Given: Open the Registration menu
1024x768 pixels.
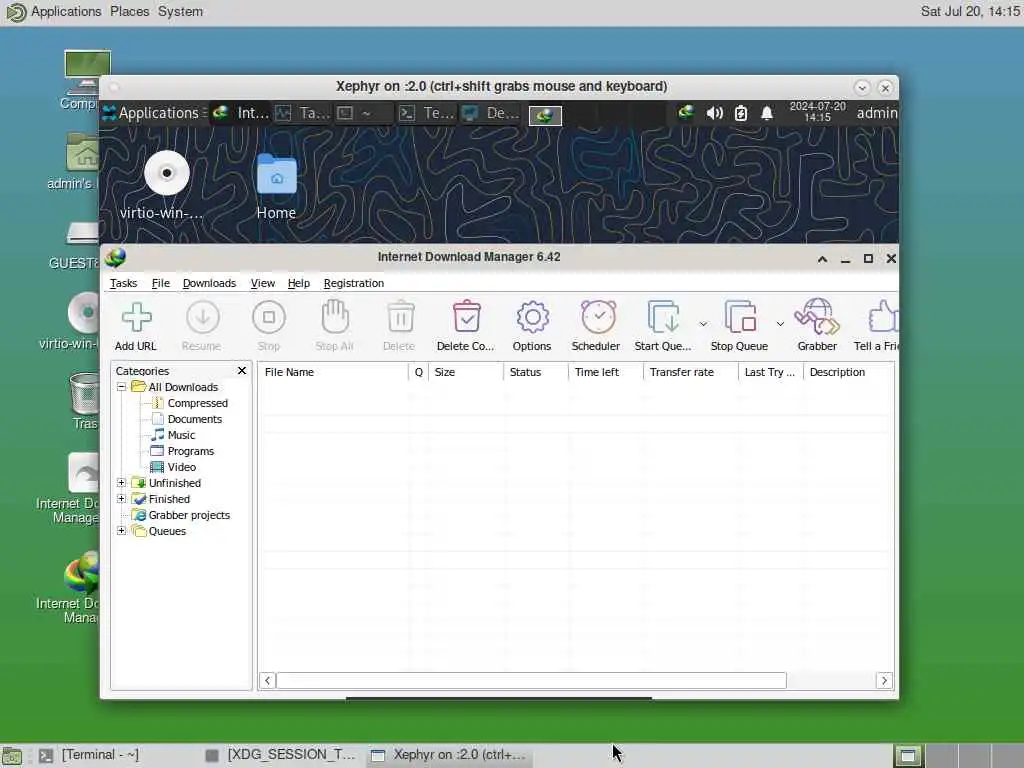Looking at the screenshot, I should [353, 283].
